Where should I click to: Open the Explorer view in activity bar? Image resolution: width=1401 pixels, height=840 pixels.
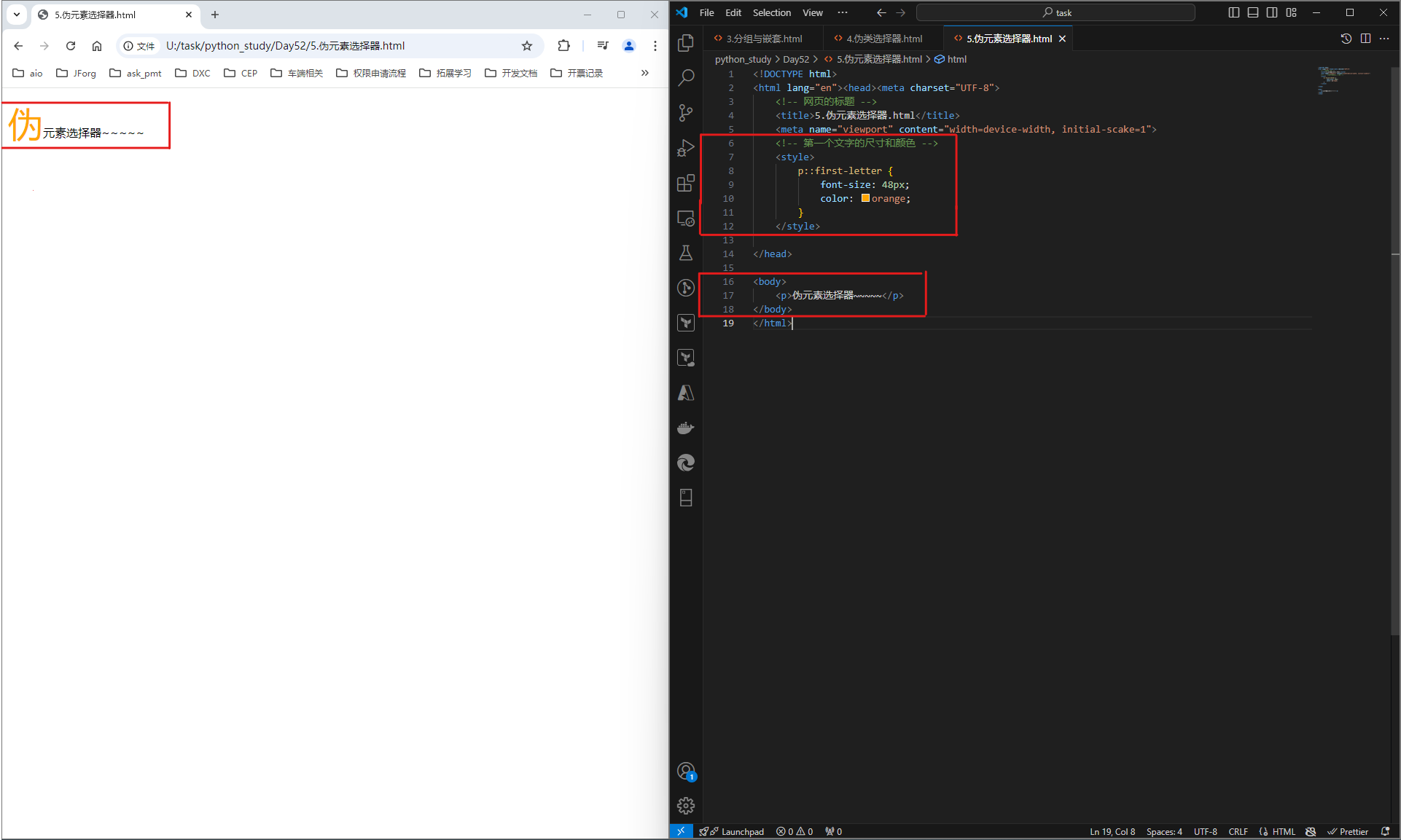(x=685, y=43)
